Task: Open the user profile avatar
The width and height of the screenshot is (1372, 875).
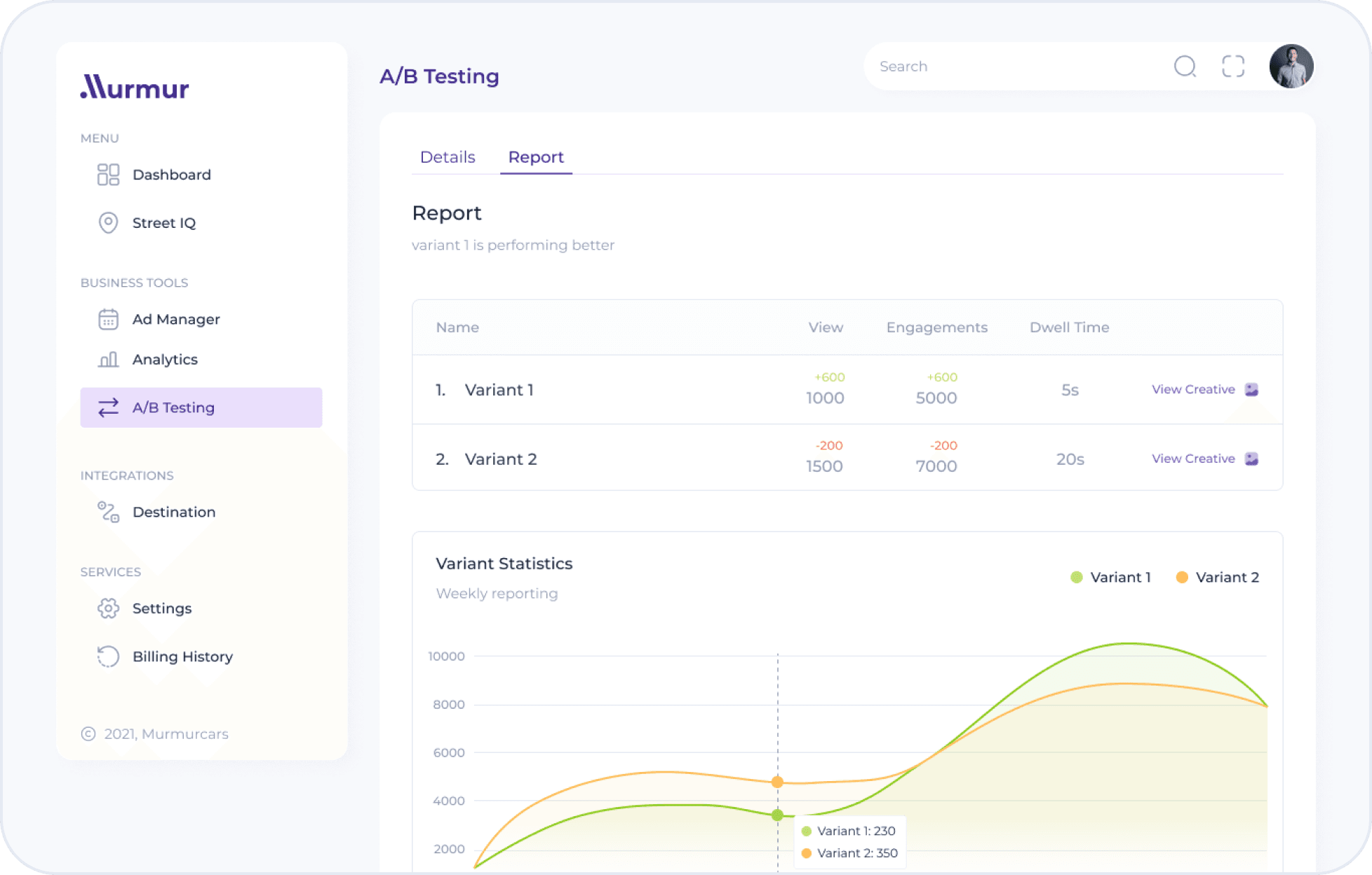Action: point(1291,67)
